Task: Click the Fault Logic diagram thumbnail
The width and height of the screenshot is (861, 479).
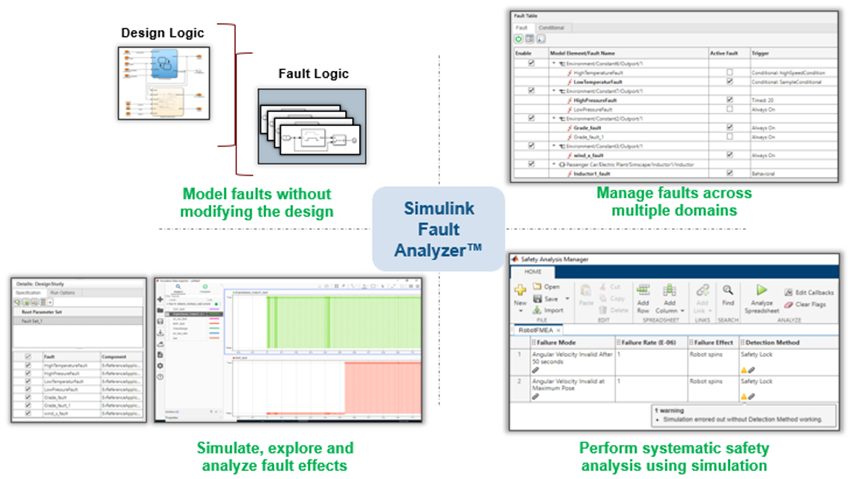Action: pyautogui.click(x=312, y=126)
